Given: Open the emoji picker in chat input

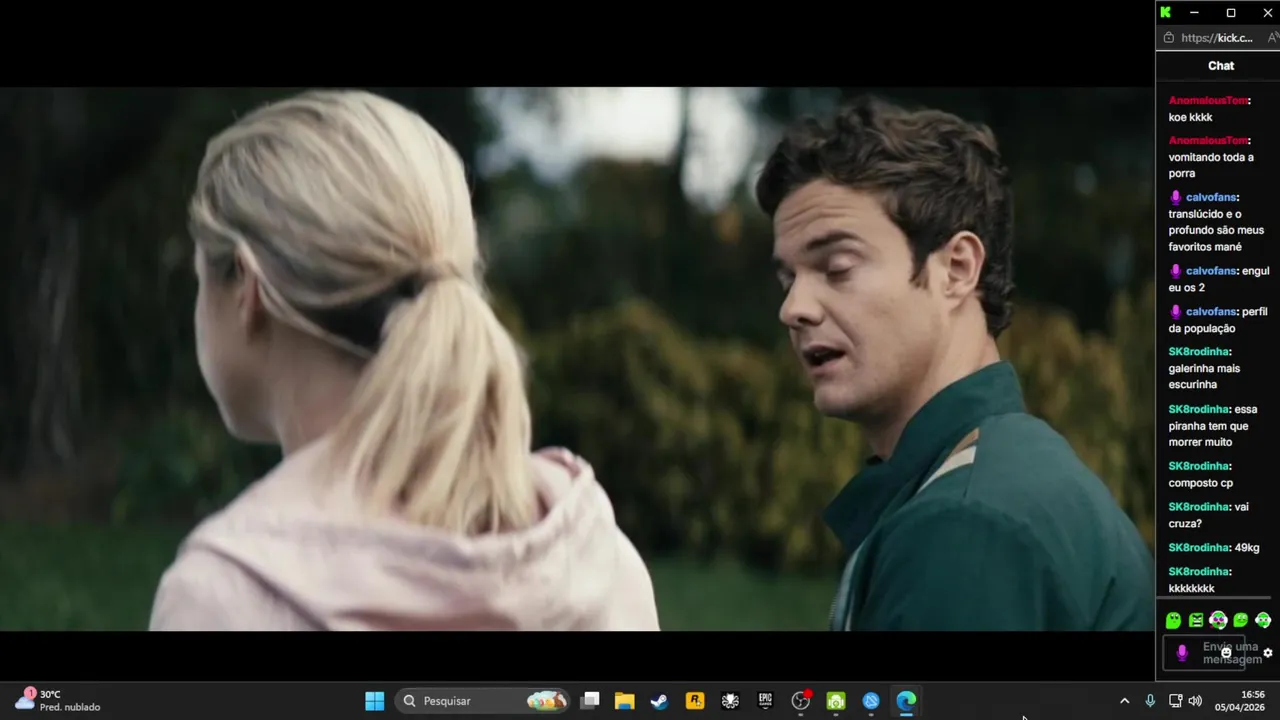Looking at the screenshot, I should coord(1226,653).
